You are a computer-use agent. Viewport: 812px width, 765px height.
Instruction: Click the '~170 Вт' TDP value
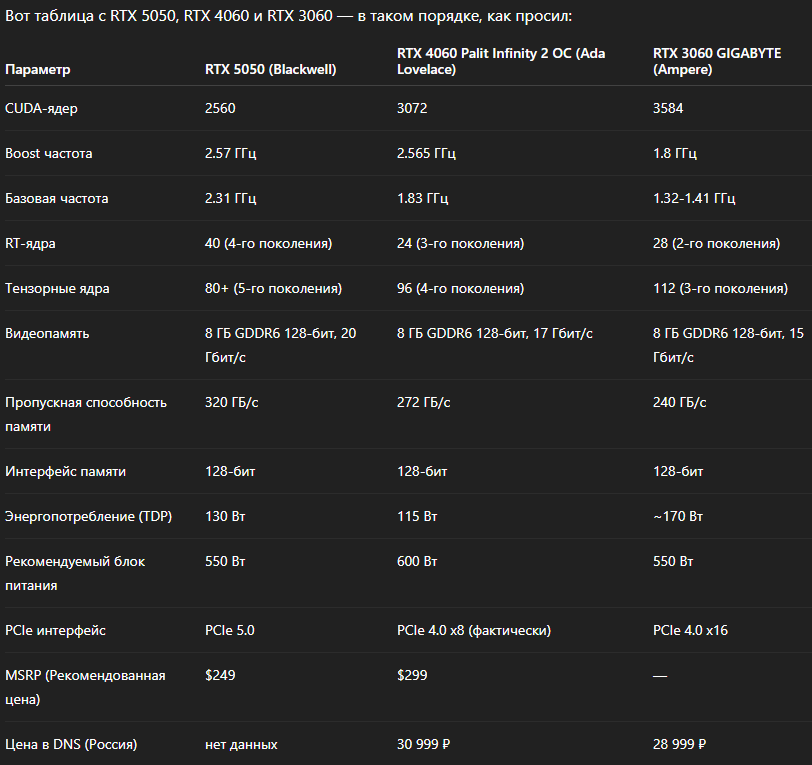[x=677, y=516]
